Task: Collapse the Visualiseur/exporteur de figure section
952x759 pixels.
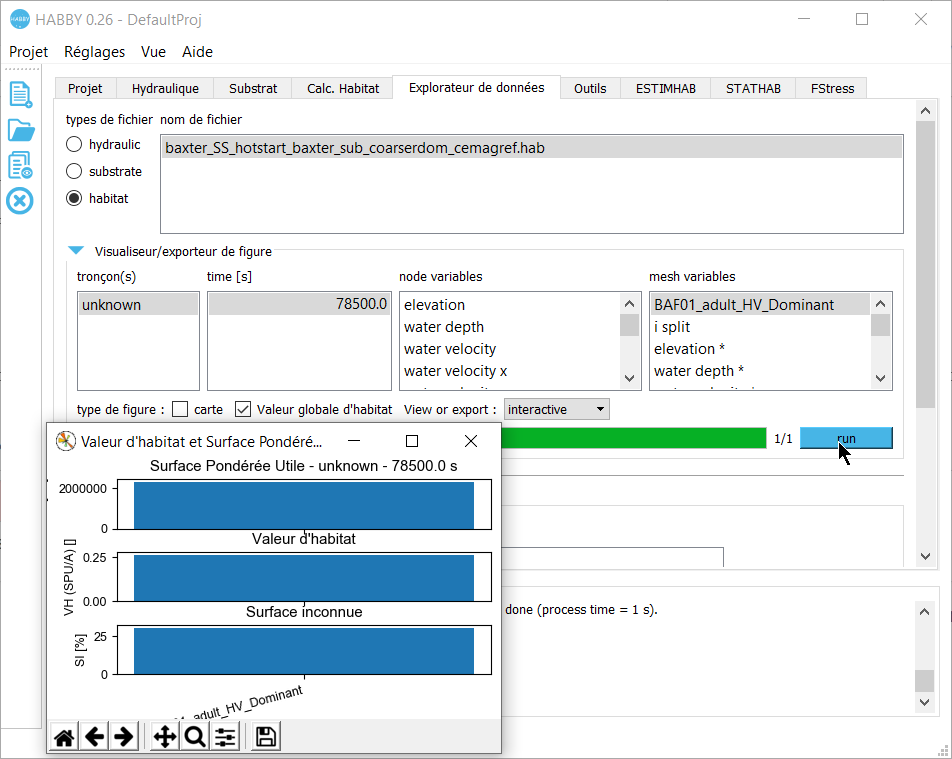Action: click(76, 252)
